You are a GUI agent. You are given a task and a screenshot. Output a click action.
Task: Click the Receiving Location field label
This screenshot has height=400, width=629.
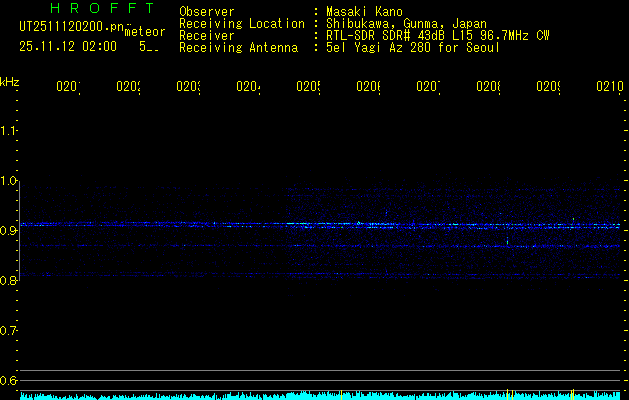pos(241,23)
